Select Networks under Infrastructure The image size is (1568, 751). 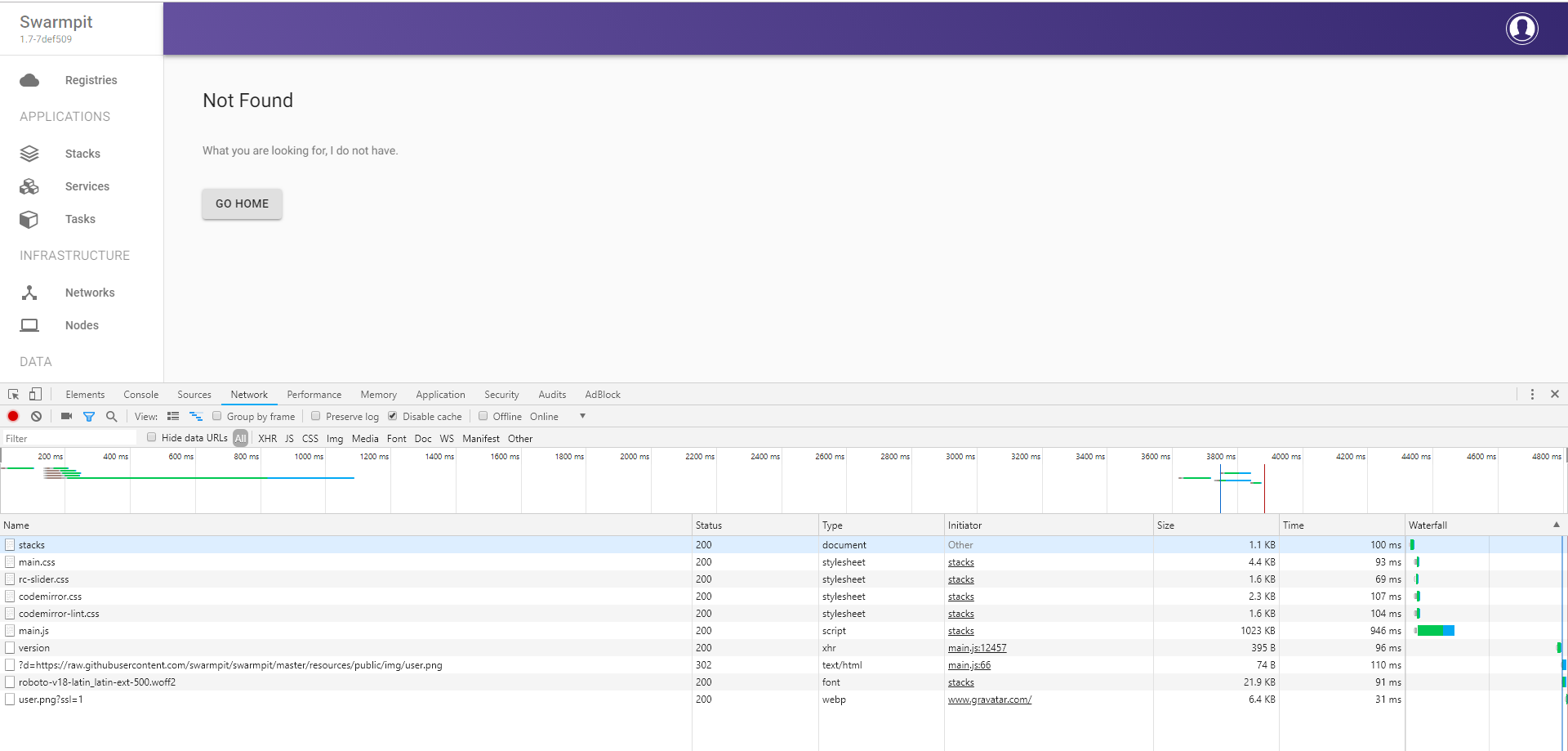90,293
